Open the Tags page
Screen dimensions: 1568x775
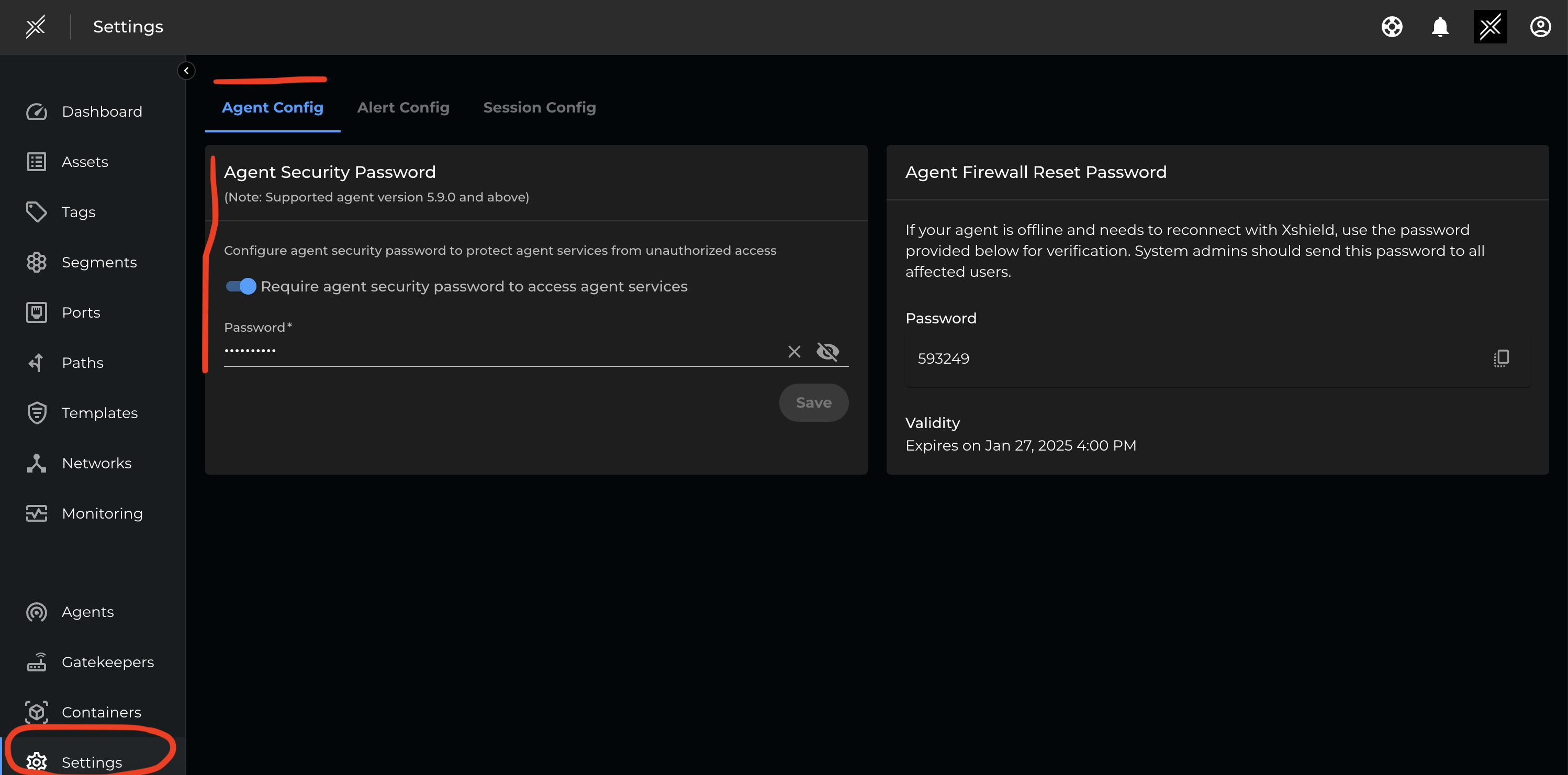[78, 212]
